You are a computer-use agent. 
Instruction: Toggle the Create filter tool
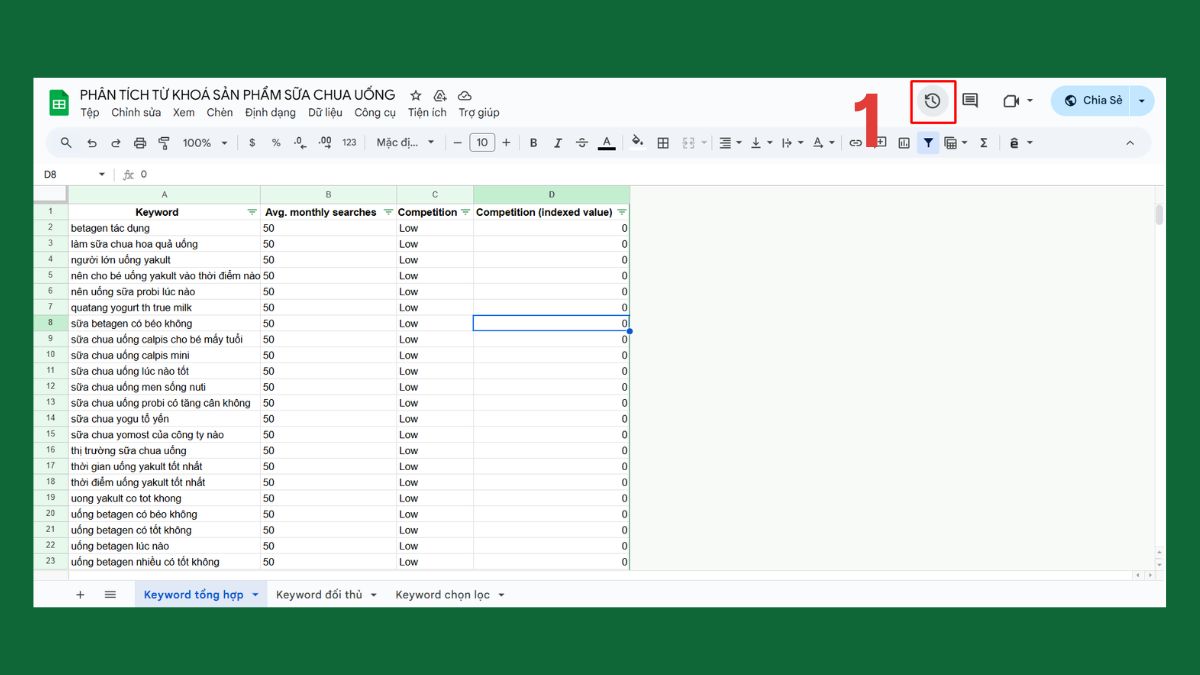pos(928,142)
